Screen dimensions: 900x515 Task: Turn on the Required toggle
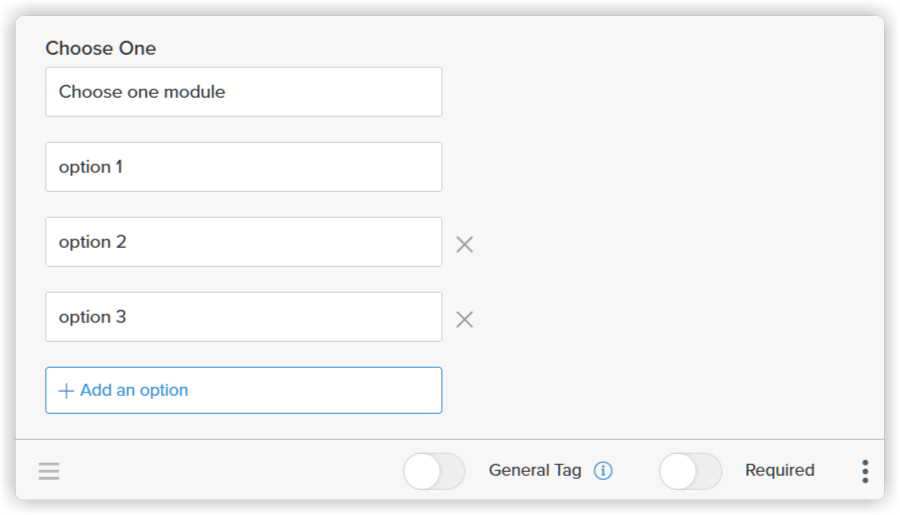click(690, 471)
